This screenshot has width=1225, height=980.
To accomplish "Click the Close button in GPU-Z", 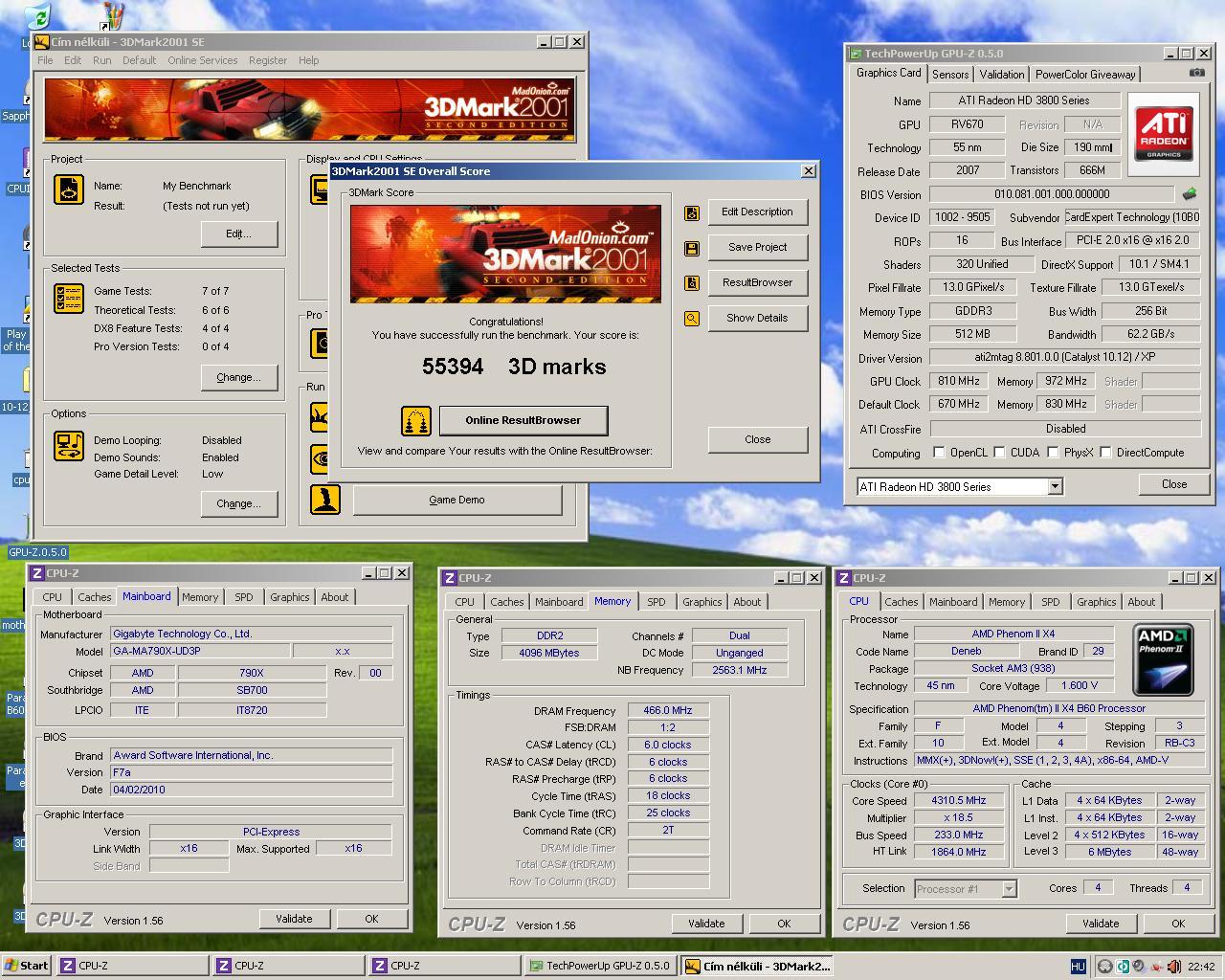I will 1174,485.
